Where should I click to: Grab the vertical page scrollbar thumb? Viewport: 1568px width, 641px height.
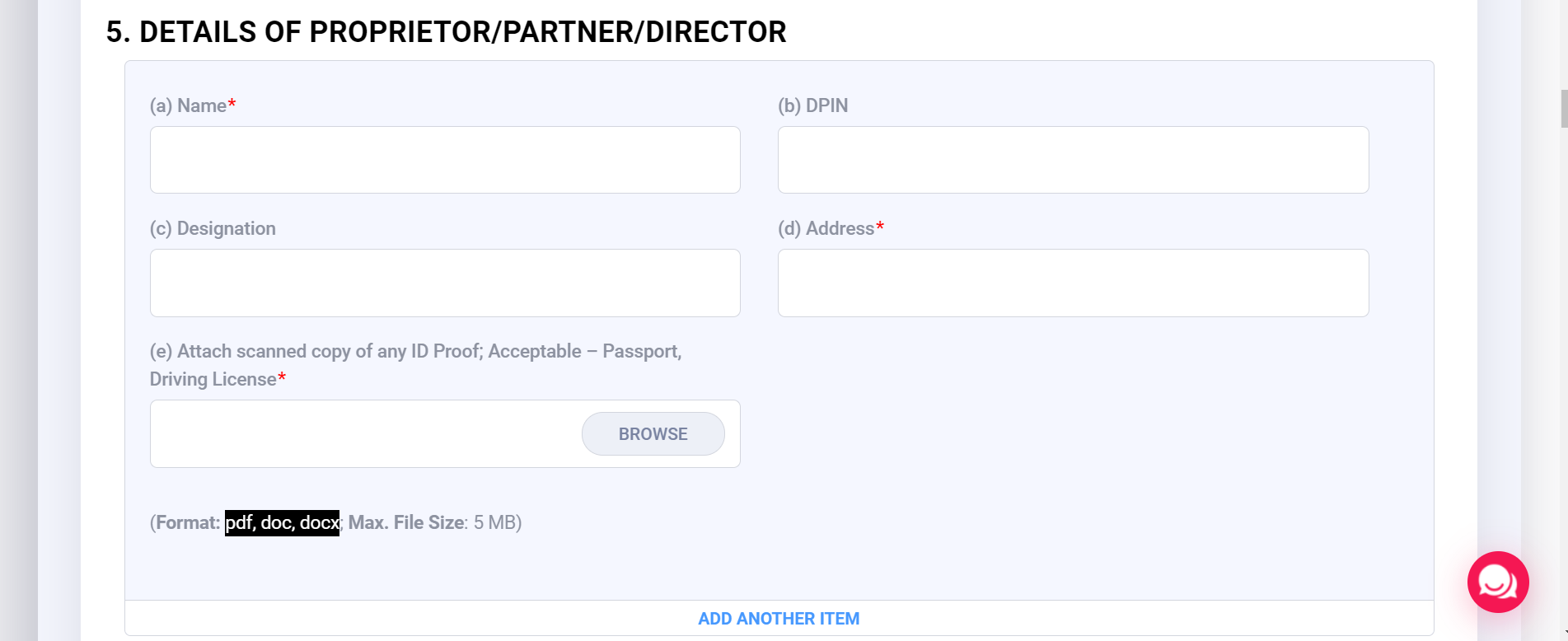click(1564, 109)
